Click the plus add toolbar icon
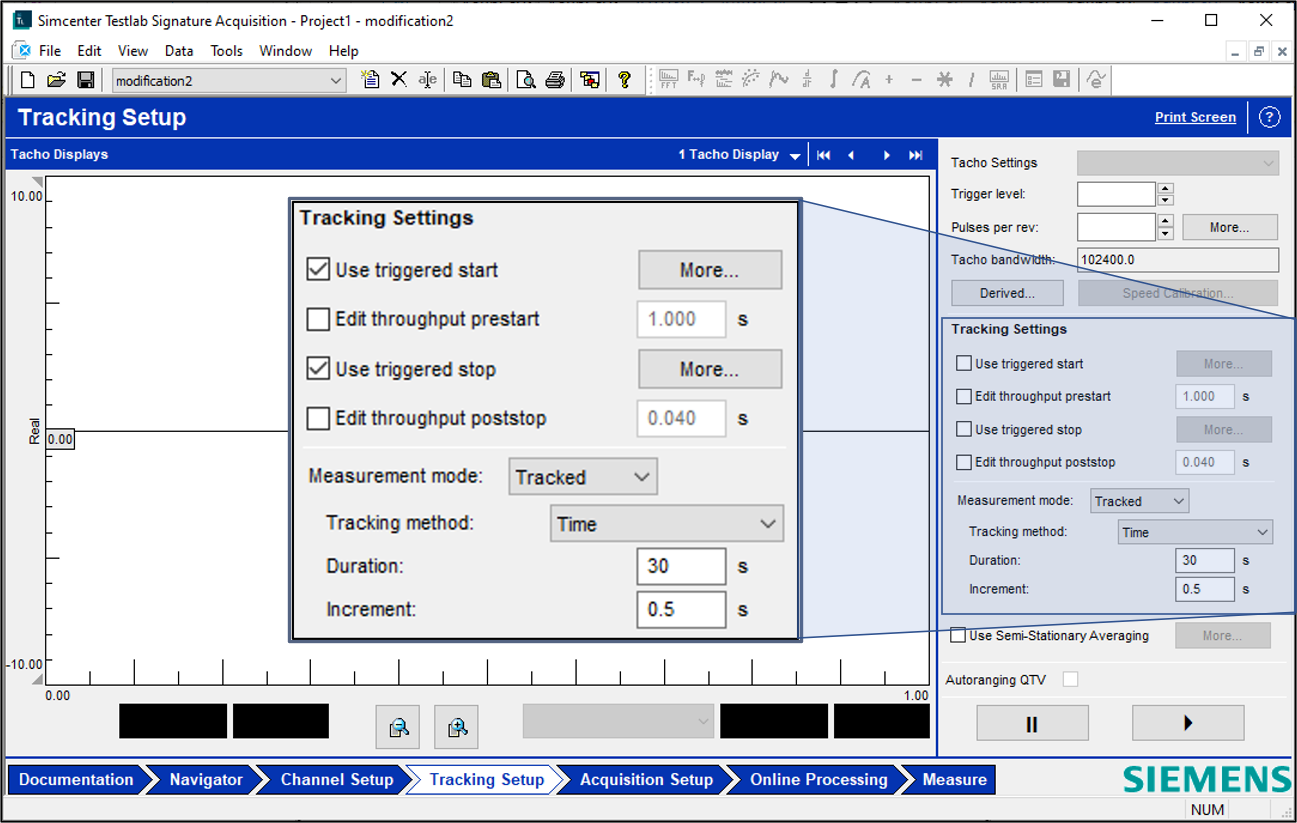1297x823 pixels. (x=889, y=80)
